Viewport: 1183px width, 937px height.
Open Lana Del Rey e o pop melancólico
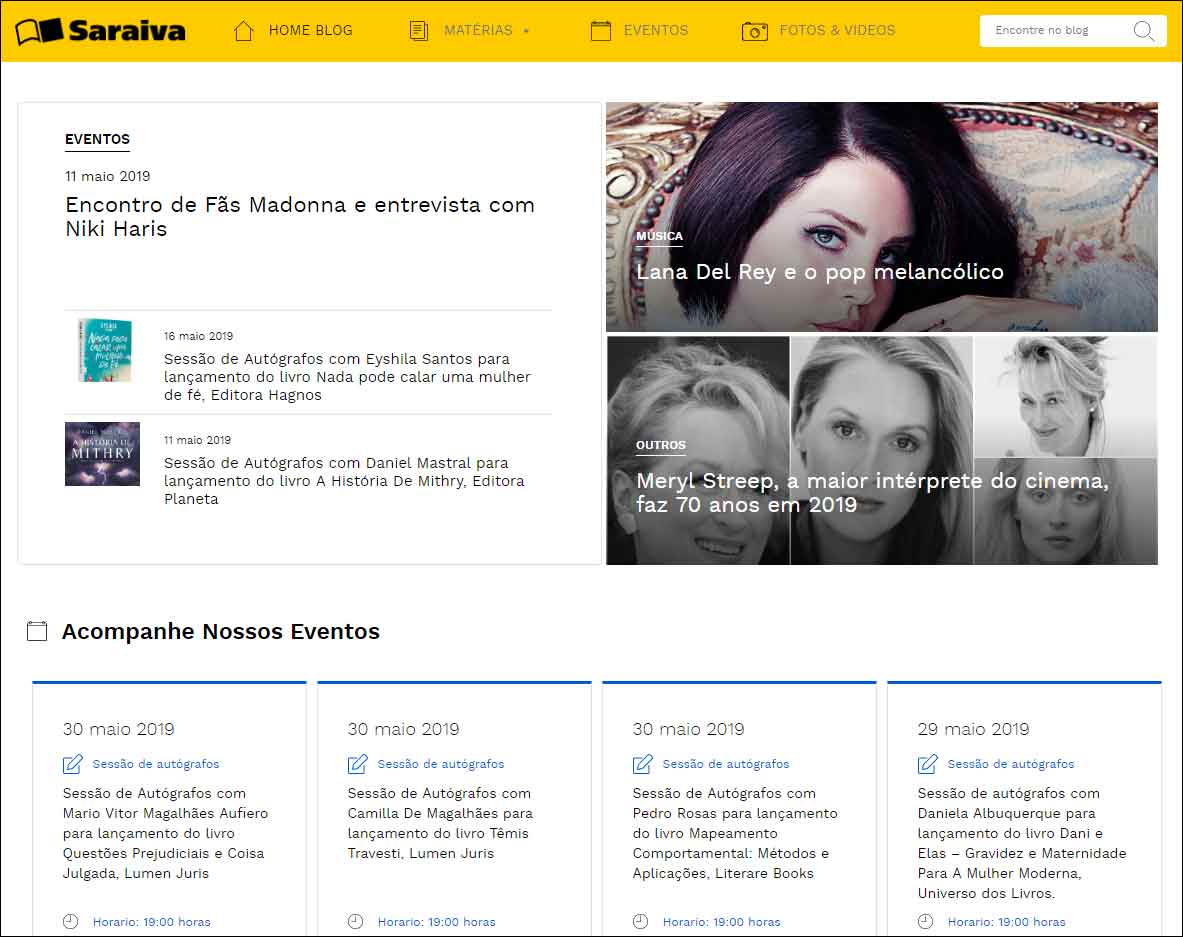click(819, 272)
